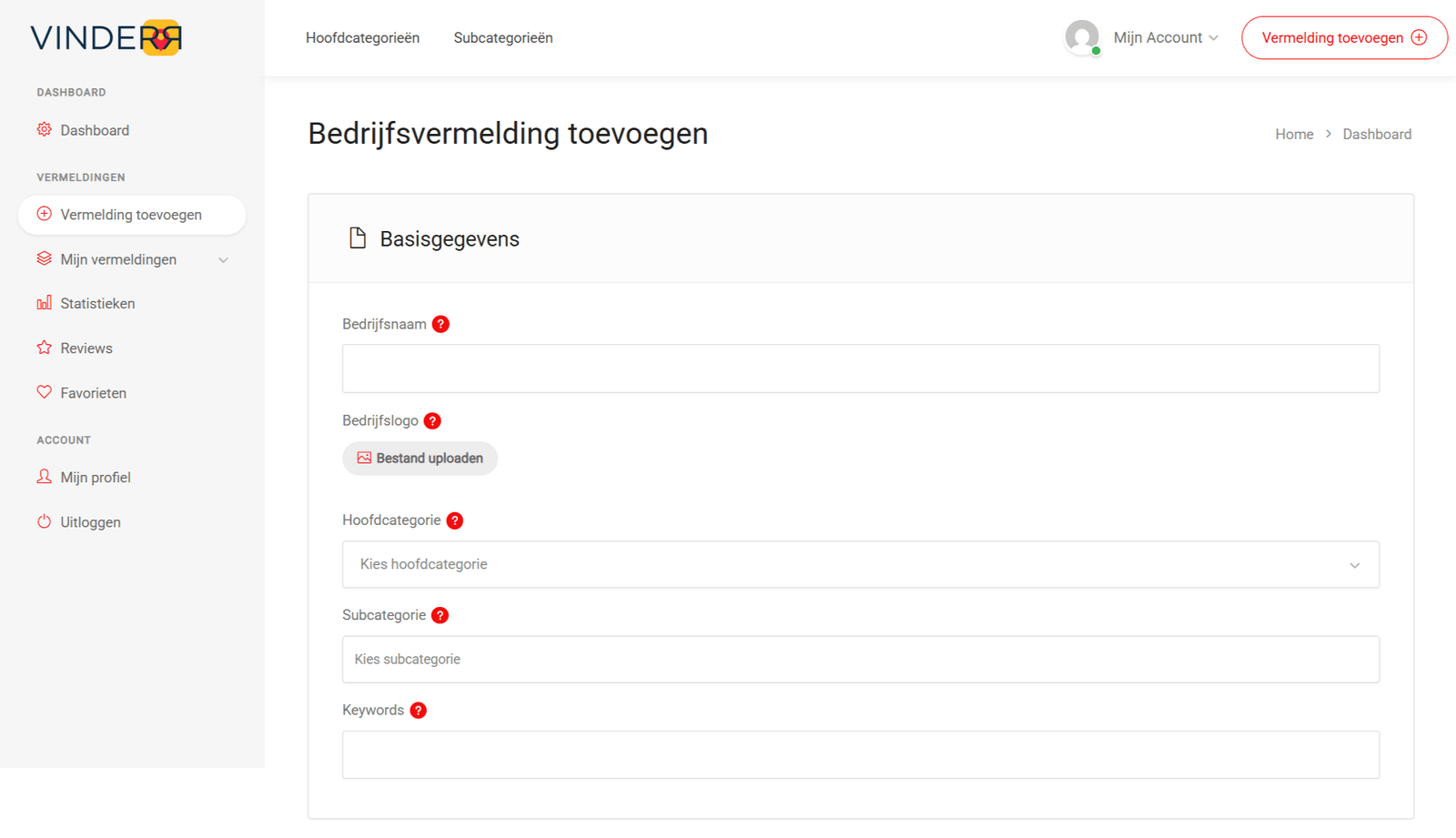
Task: Click the plus circle icon in header Vermelding toevoegen button
Action: [1419, 37]
